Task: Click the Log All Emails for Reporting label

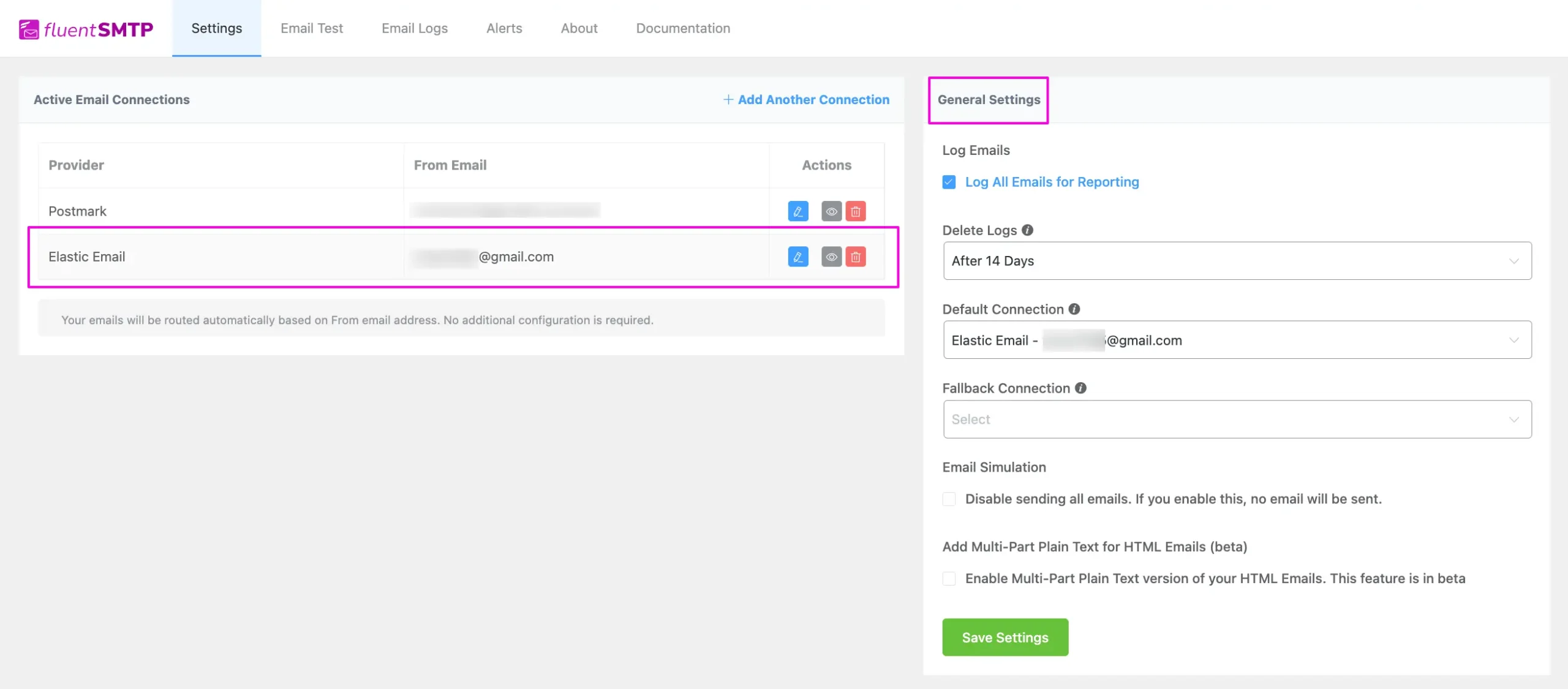Action: 1052,182
